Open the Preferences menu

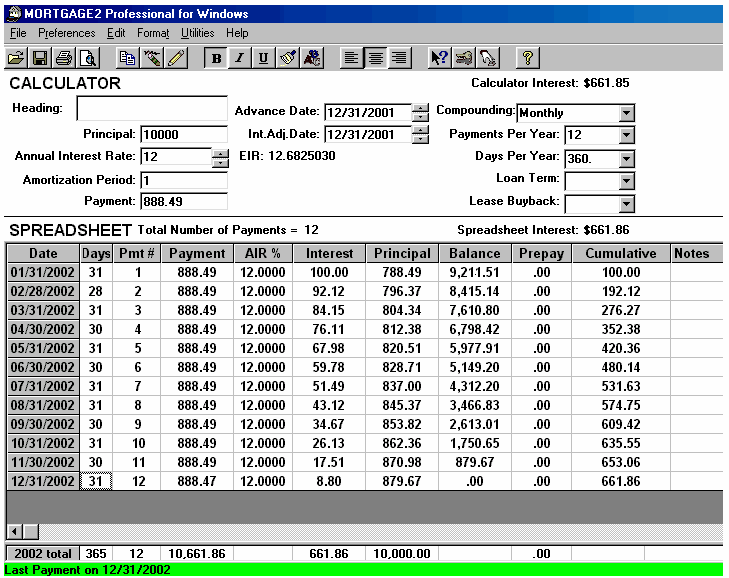pyautogui.click(x=67, y=33)
